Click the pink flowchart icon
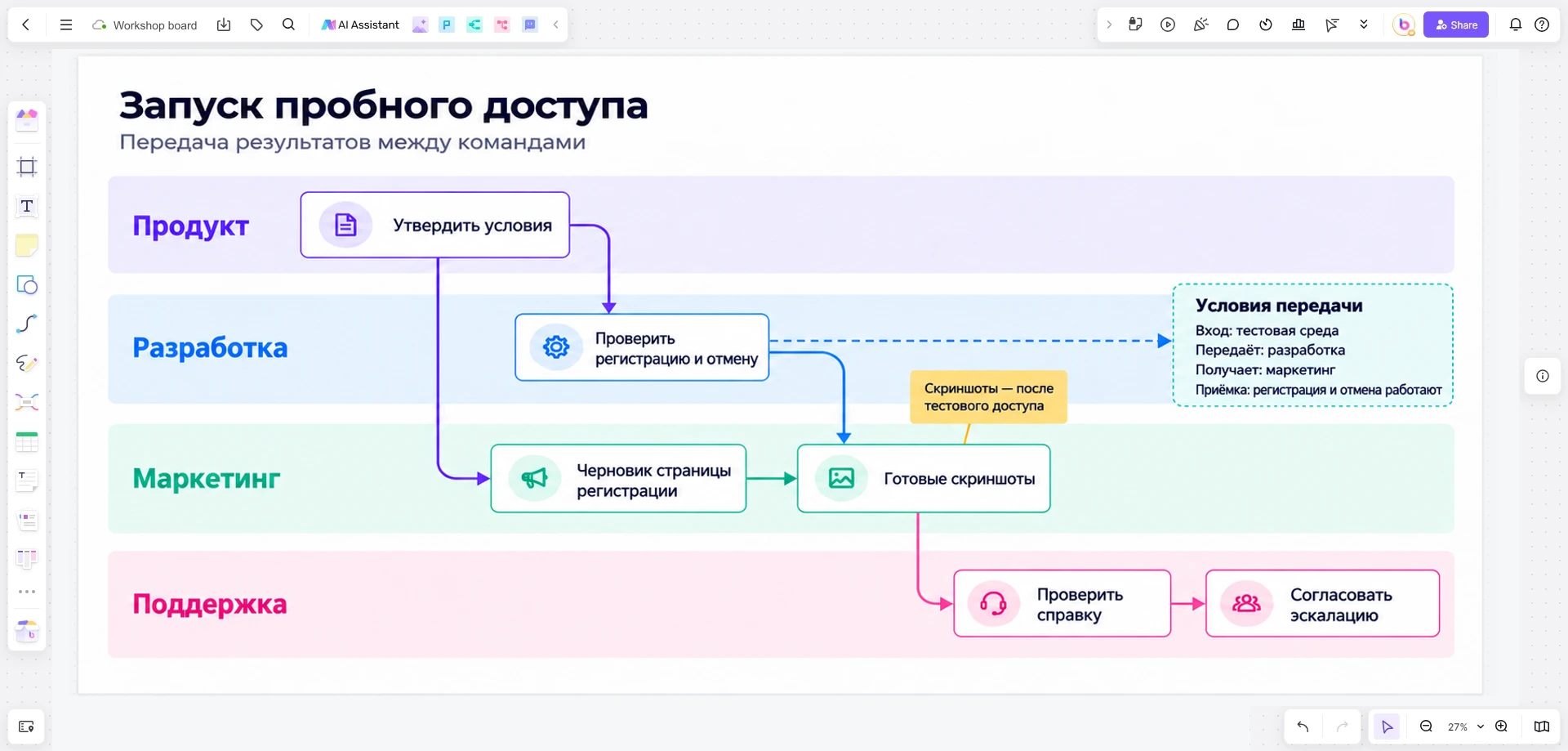 502,25
